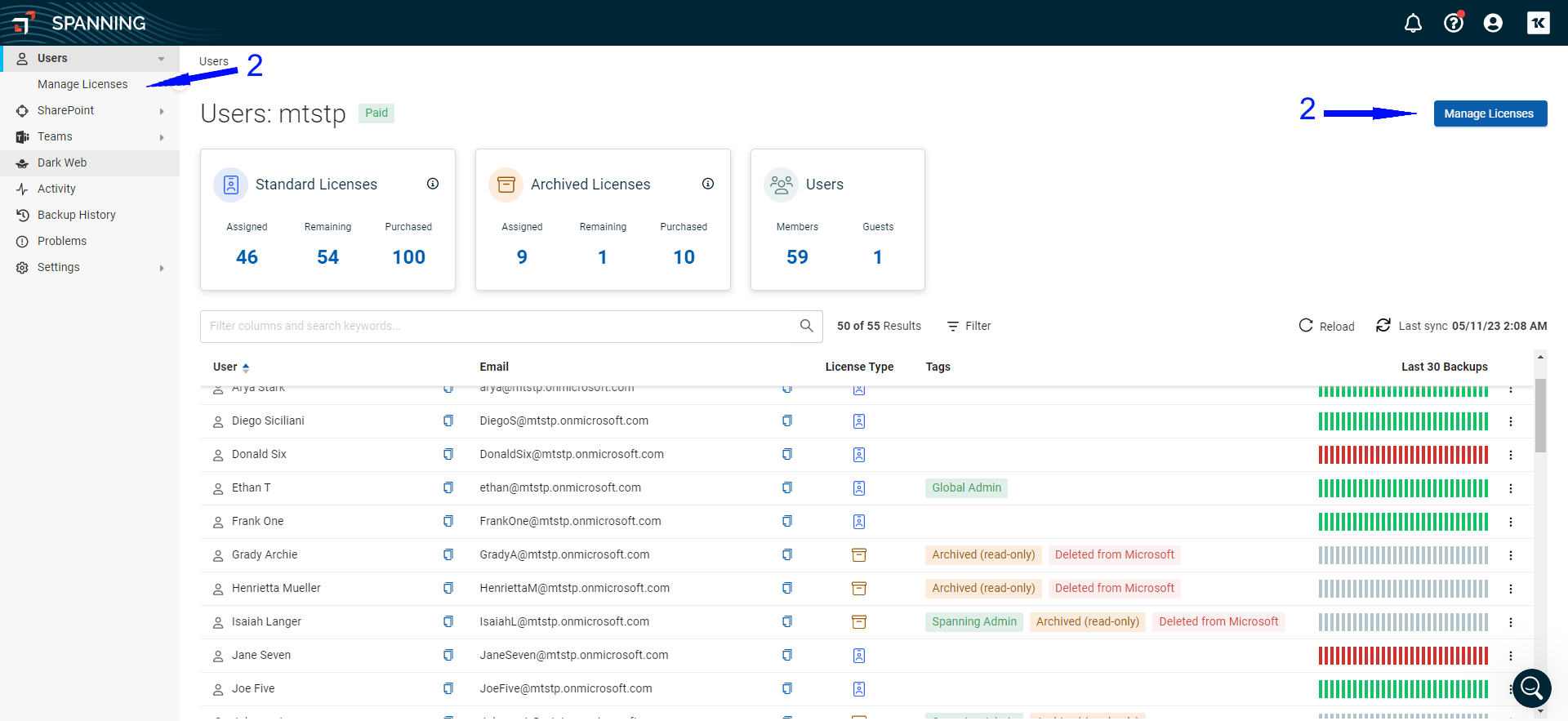Click the Archived Licenses purchased count 10

coord(684,257)
